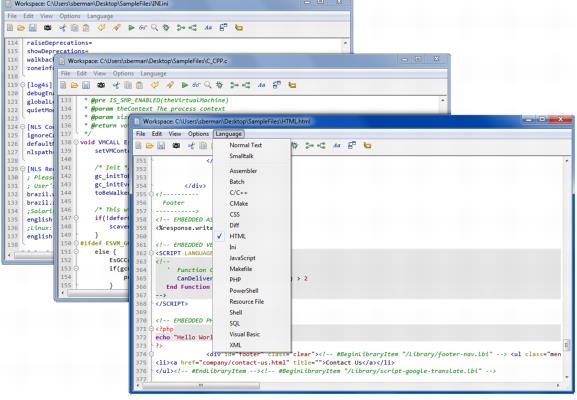Screen dimensions: 577x400
Task: Click the new file icon in the INI.ini window toolbar
Action: click(10, 28)
